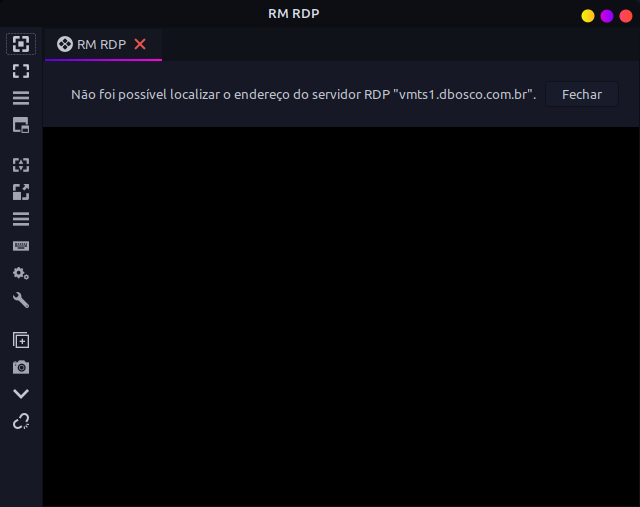
Task: Click the RDP server error message text
Action: coord(303,95)
